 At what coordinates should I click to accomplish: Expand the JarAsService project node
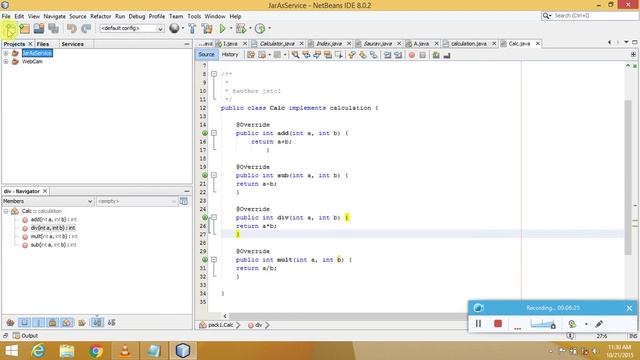pos(6,53)
